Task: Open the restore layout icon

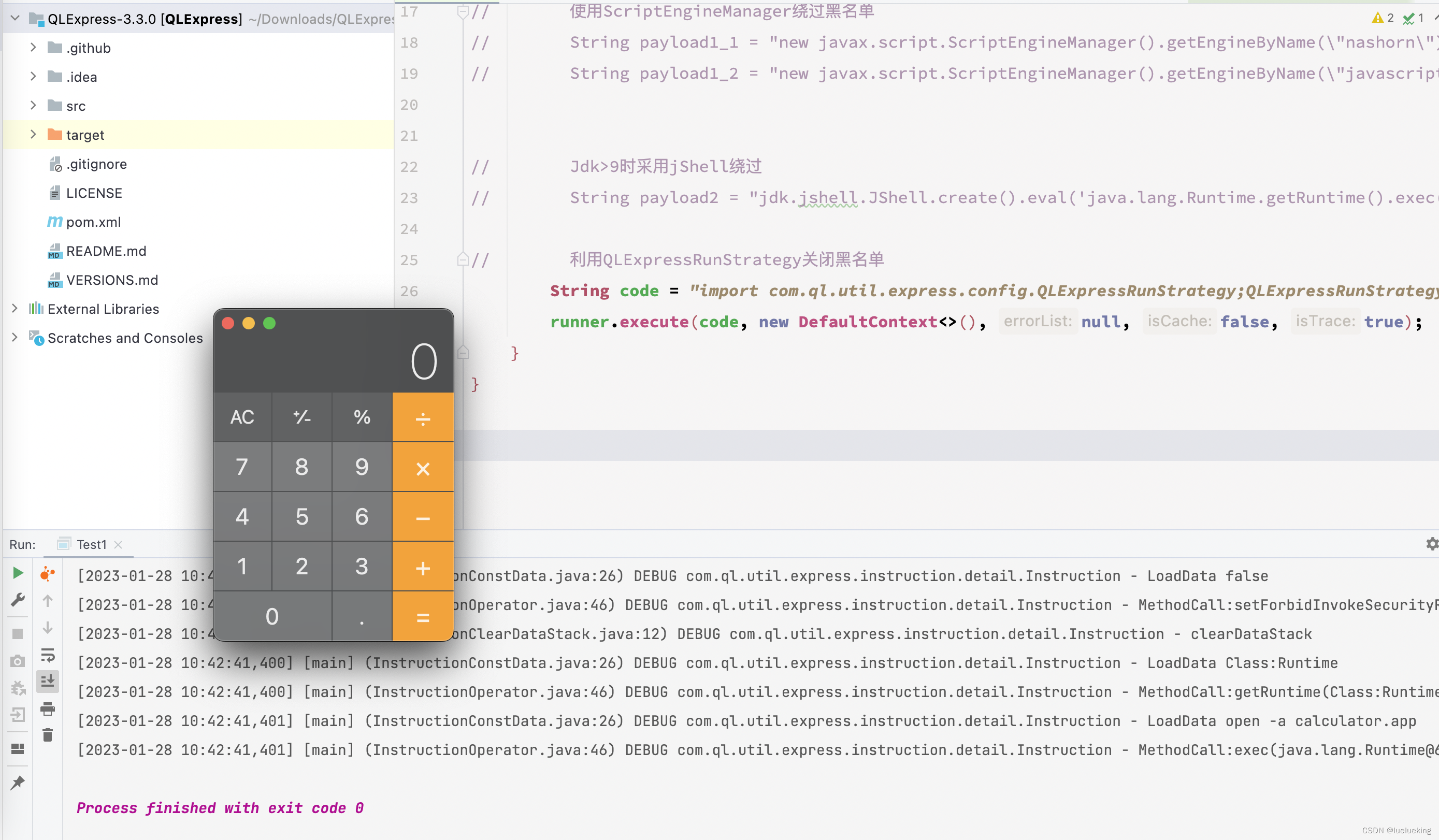Action: click(18, 749)
